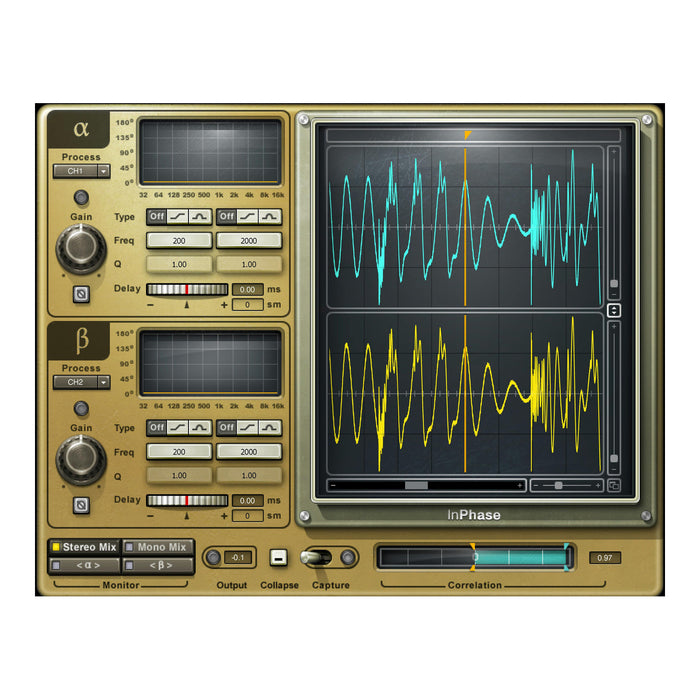Screen dimensions: 700x700
Task: Select shelf filter type for beta band two
Action: click(x=248, y=428)
